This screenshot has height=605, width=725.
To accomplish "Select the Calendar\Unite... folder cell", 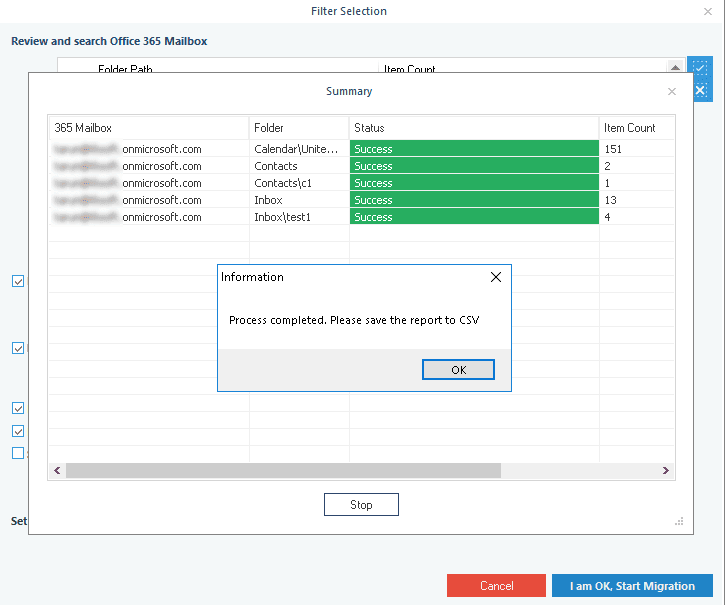I will coord(299,149).
